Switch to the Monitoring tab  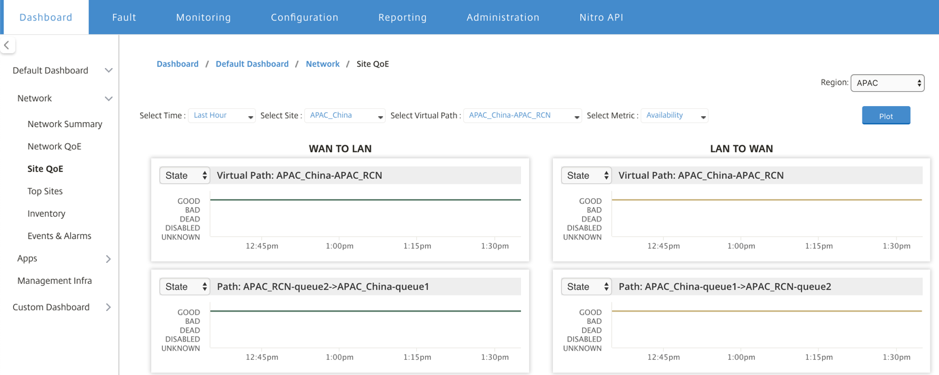[204, 17]
